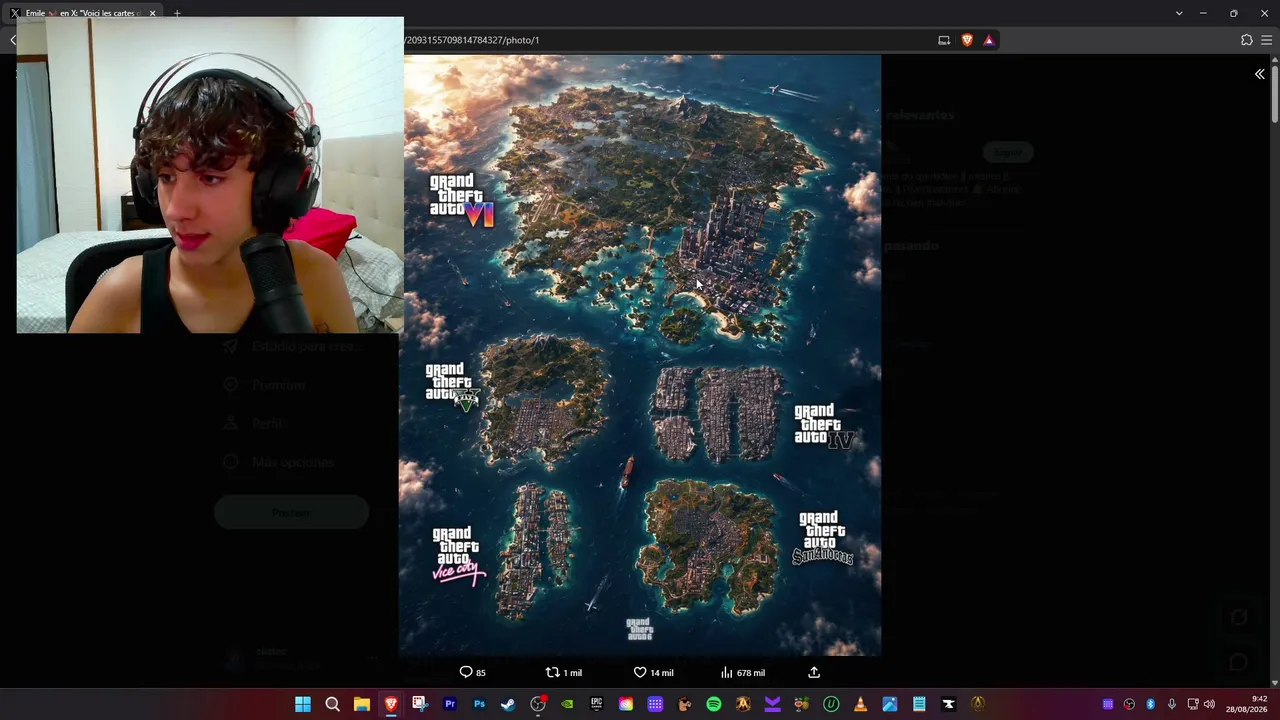Open replies via the comment icon (85)
The image size is (1280, 720).
click(472, 673)
